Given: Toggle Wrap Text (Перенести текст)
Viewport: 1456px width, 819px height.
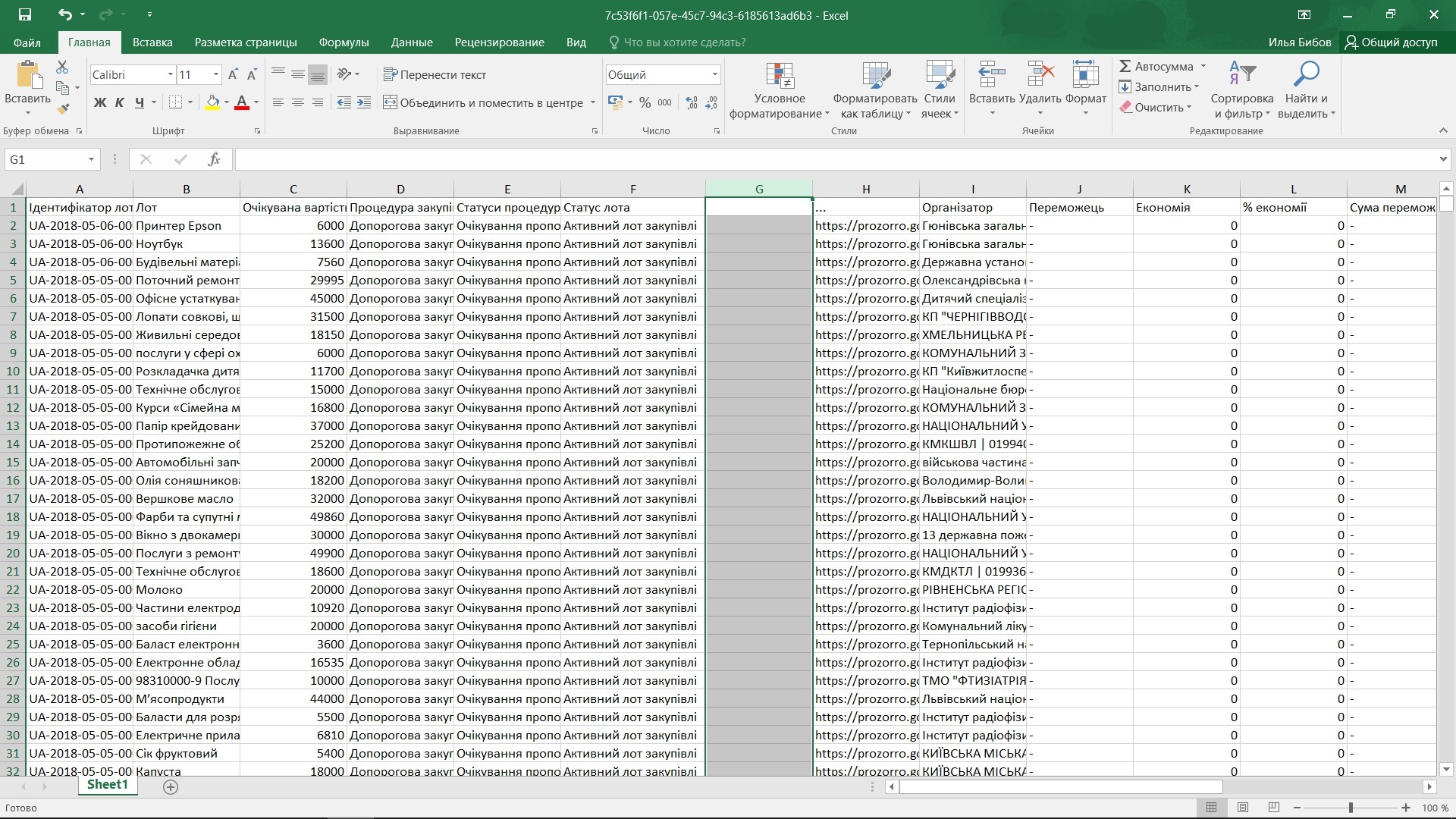Looking at the screenshot, I should (x=435, y=74).
